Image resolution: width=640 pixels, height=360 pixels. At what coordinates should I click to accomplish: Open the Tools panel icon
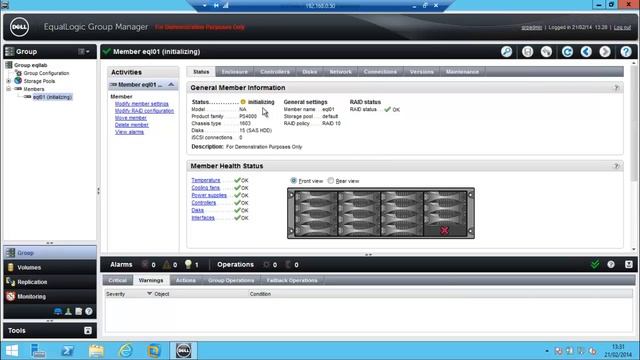(x=88, y=331)
